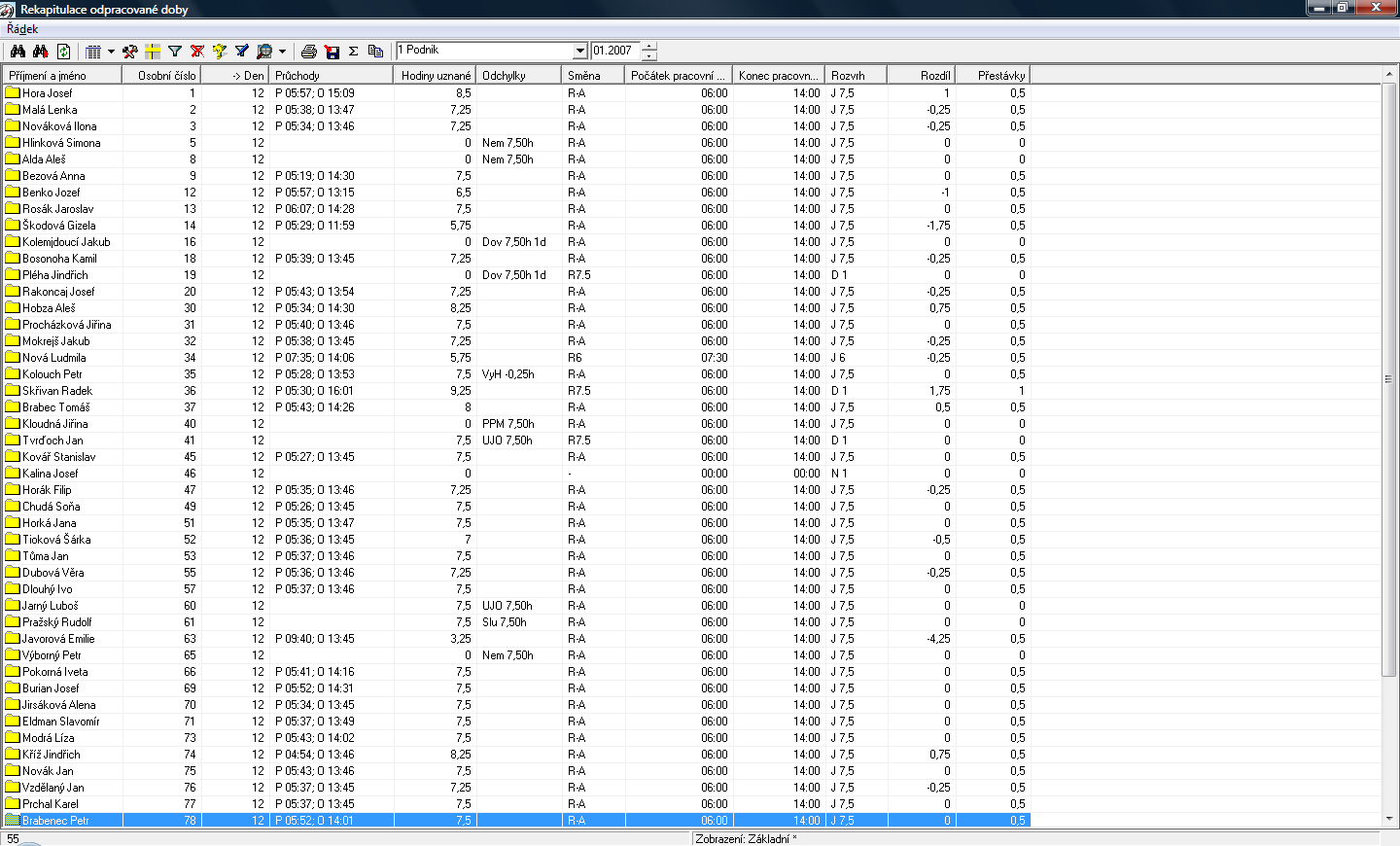Image resolution: width=1400 pixels, height=846 pixels.
Task: Select the row 'Výborný Petr'
Action: pos(515,655)
